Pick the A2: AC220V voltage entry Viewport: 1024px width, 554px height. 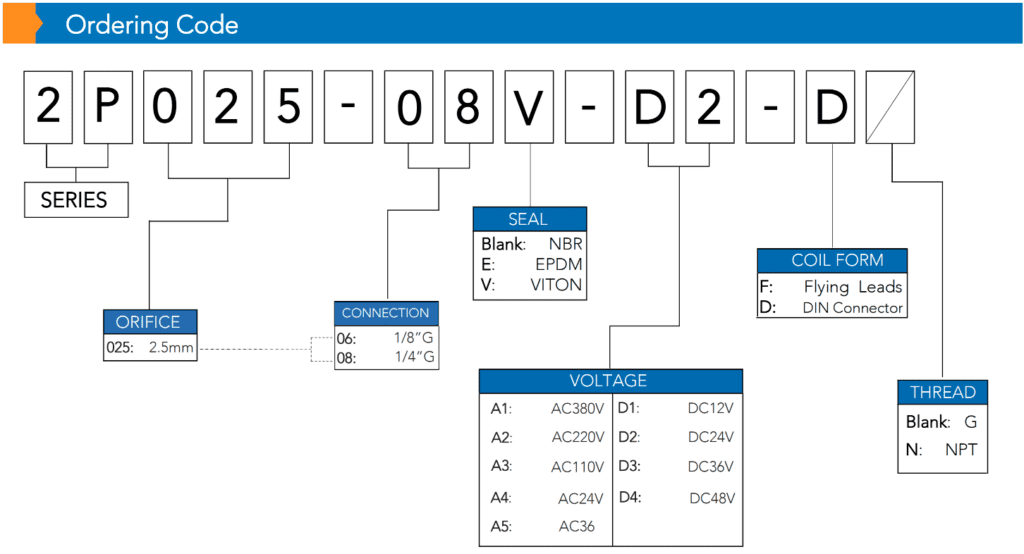tap(547, 437)
